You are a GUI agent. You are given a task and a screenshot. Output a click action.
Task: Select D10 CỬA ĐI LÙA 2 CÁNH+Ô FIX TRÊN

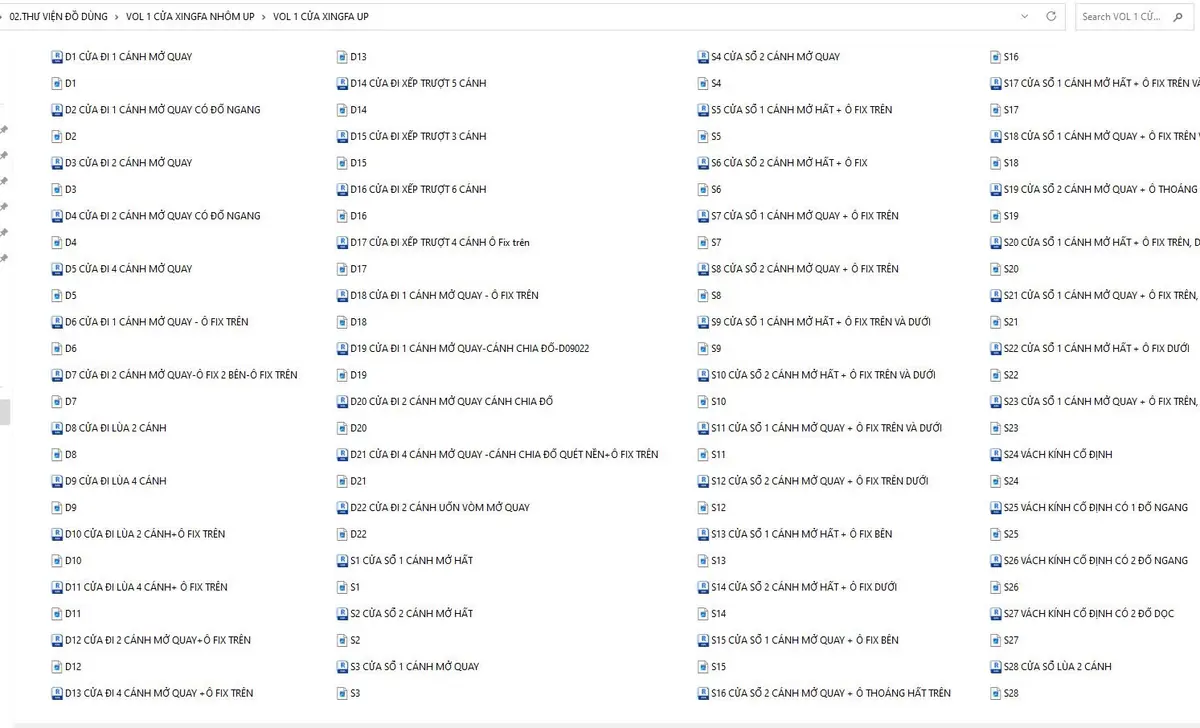138,534
